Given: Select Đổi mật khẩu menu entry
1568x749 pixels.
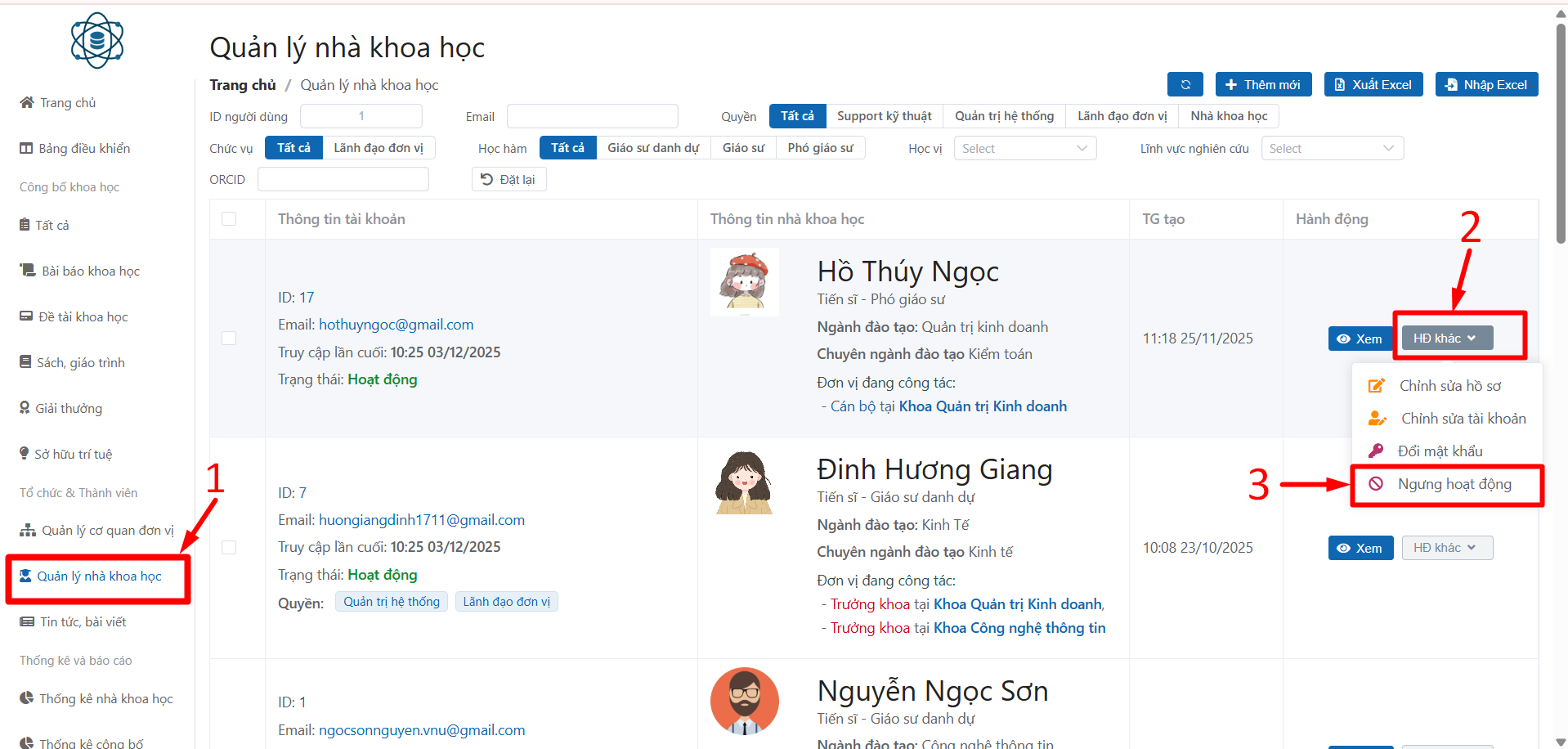Looking at the screenshot, I should (1439, 451).
